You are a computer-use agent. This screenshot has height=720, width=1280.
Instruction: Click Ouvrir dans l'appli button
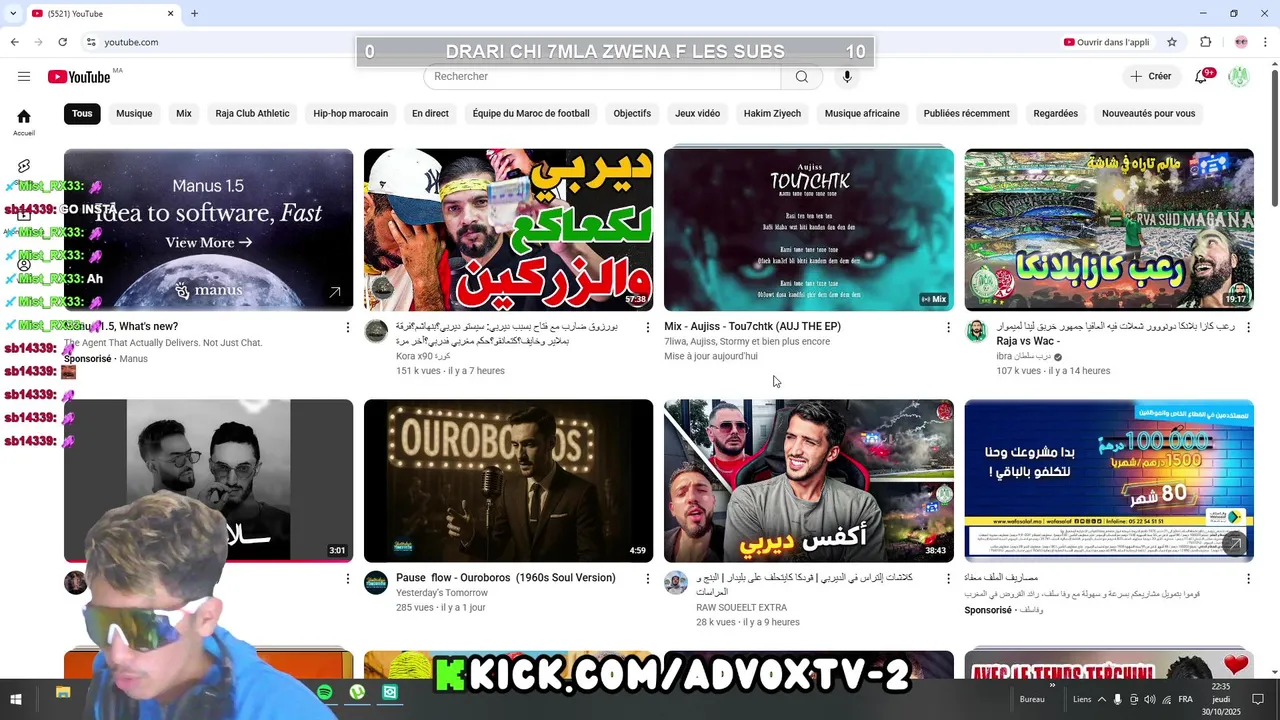click(x=1106, y=42)
